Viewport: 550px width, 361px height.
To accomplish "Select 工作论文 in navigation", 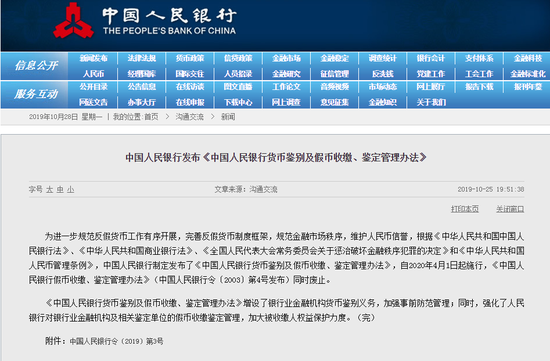I will pyautogui.click(x=287, y=87).
